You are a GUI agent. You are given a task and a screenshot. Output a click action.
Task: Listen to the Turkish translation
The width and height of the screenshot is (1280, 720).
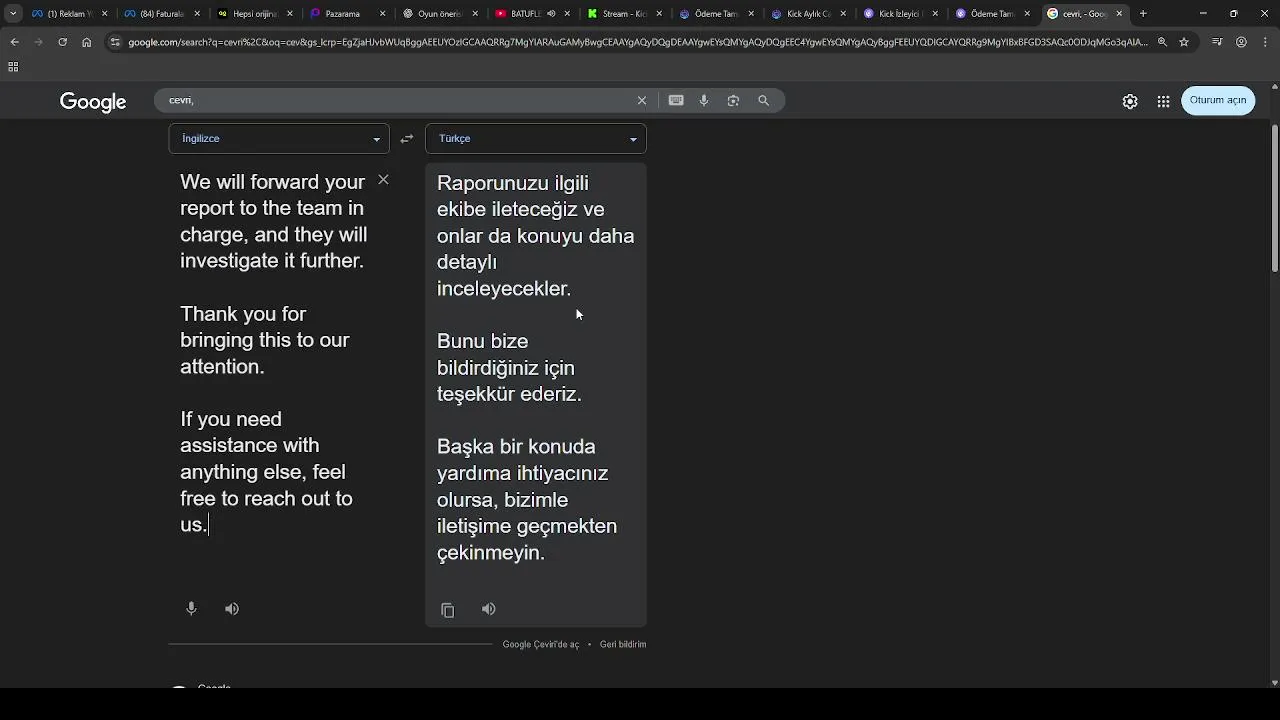pyautogui.click(x=489, y=609)
